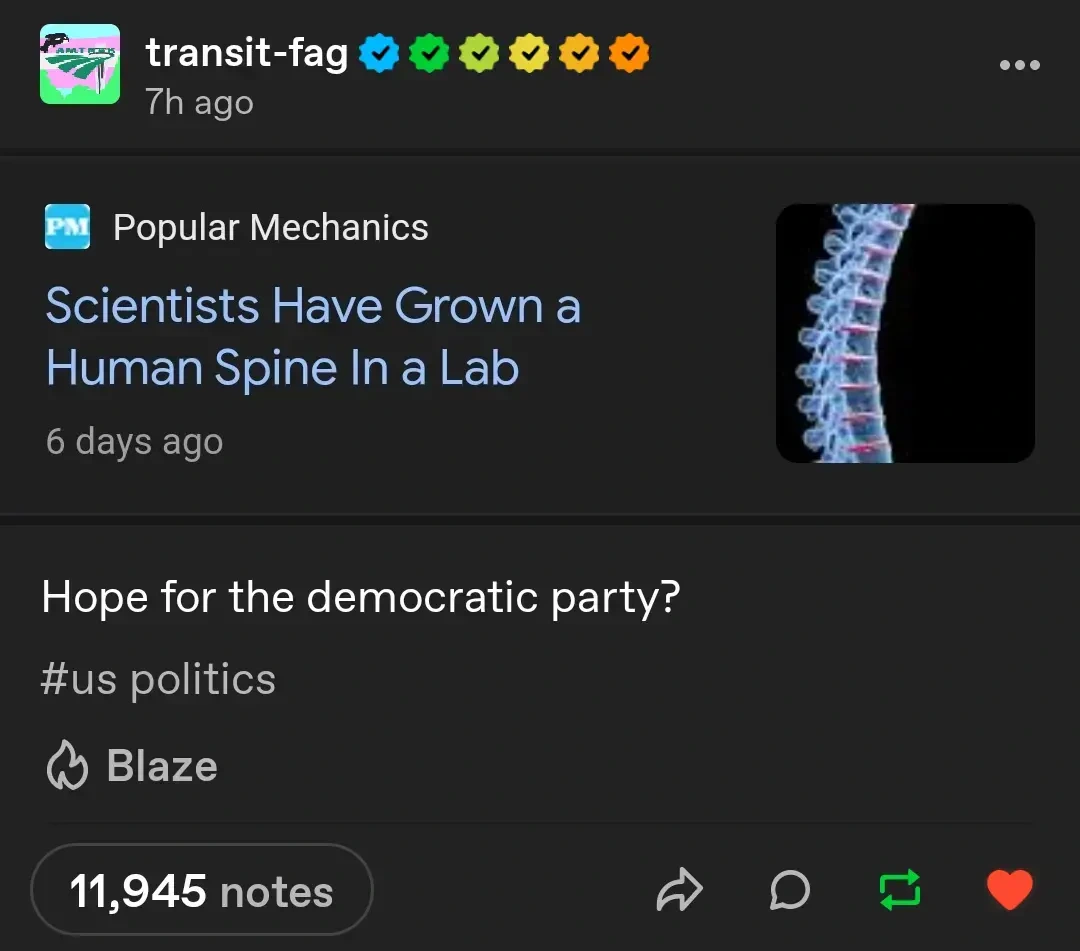
Task: Click the dark green checkmark badge
Action: click(x=429, y=53)
